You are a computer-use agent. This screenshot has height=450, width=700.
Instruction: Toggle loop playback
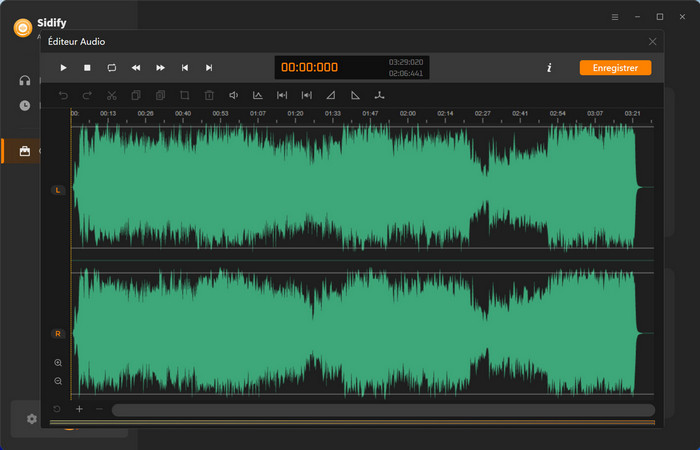111,68
